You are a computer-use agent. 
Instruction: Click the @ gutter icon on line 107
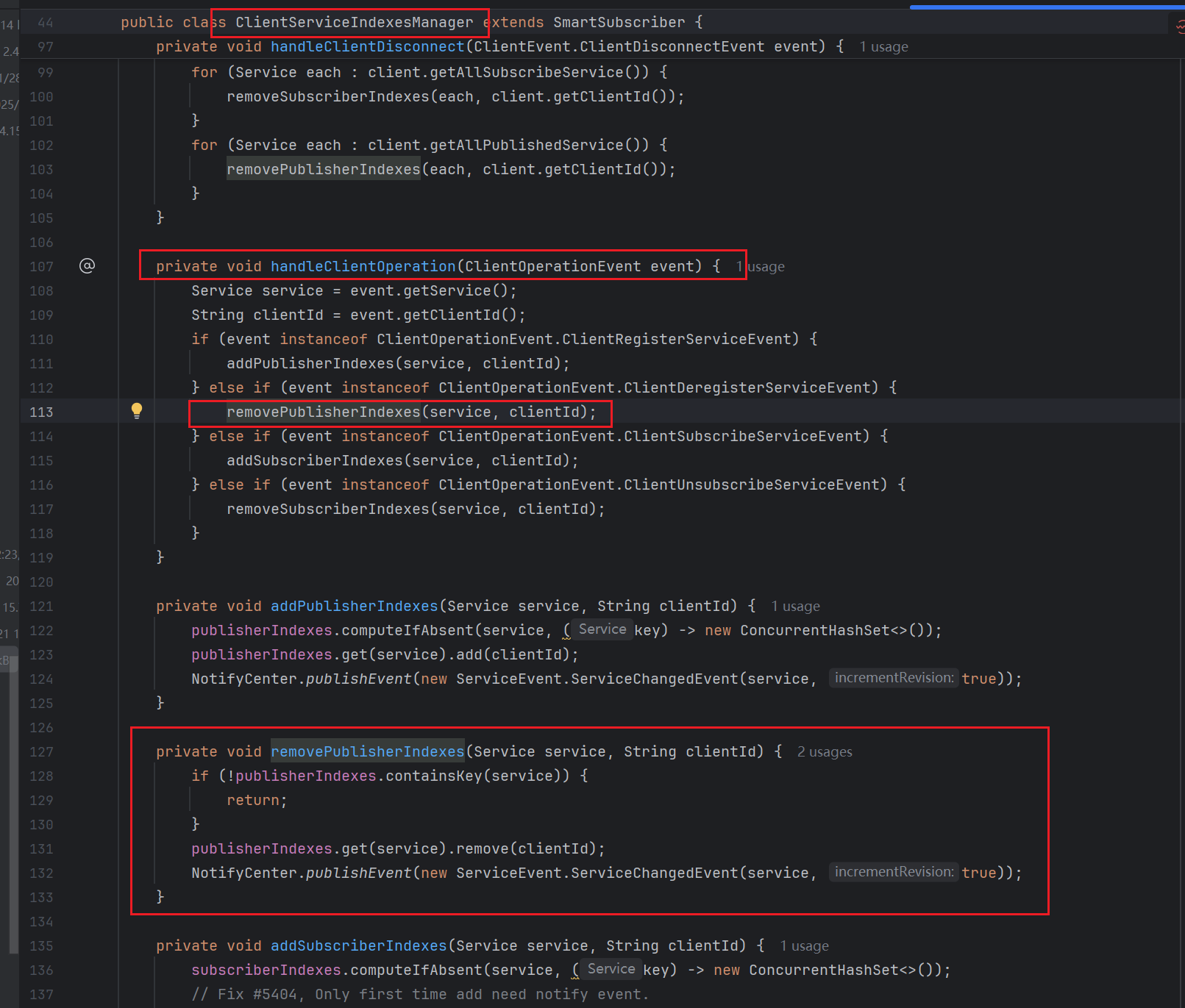[87, 265]
